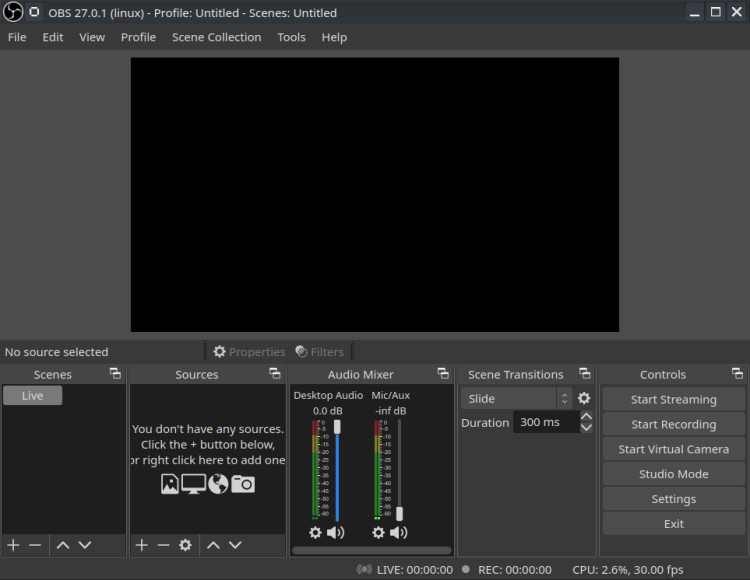Add a new scene with plus icon
750x580 pixels.
pos(13,545)
